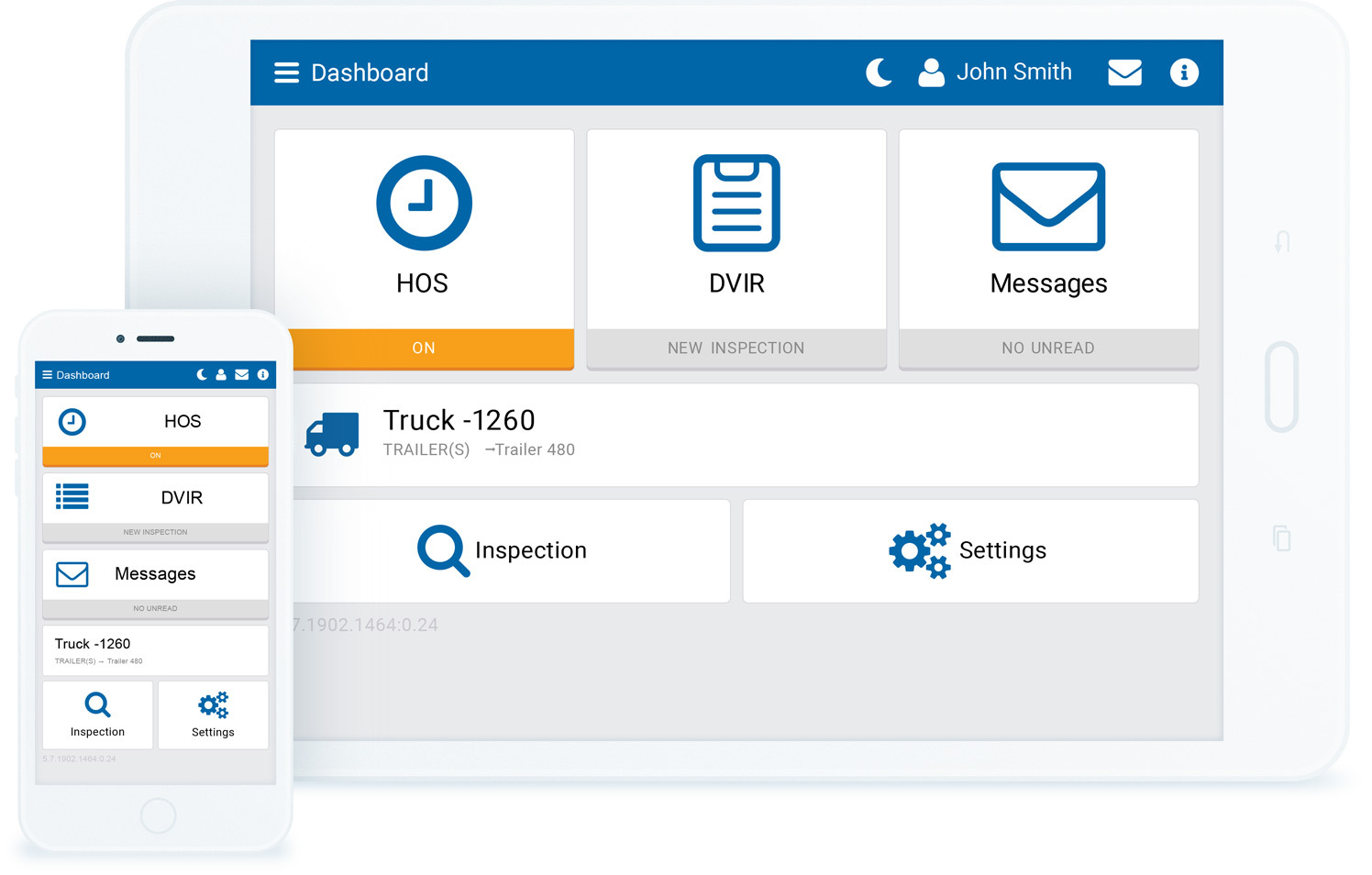Click the John Smith user profile icon
Image resolution: width=1372 pixels, height=875 pixels.
click(931, 72)
